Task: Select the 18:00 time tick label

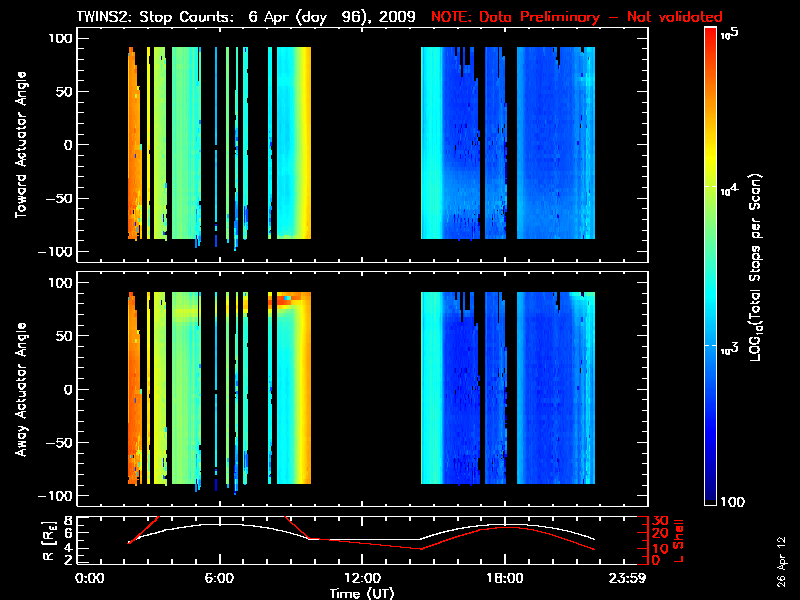Action: tap(505, 578)
